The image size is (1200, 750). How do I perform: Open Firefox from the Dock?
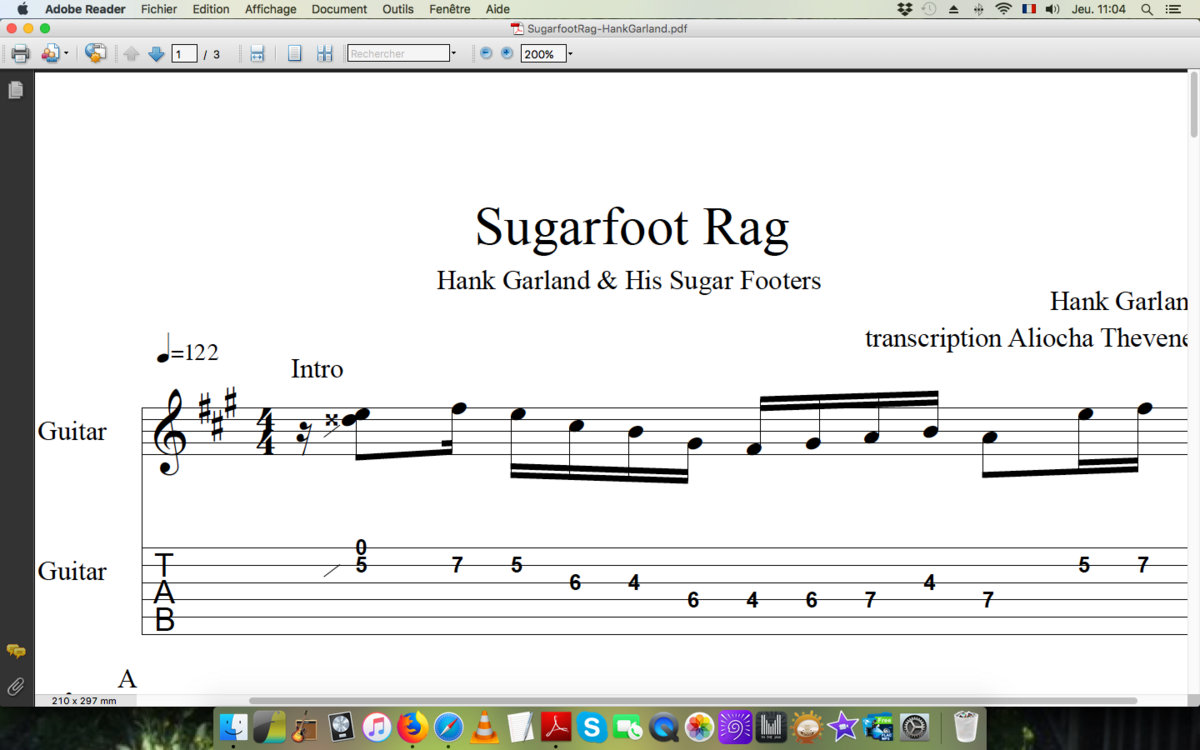click(x=412, y=726)
